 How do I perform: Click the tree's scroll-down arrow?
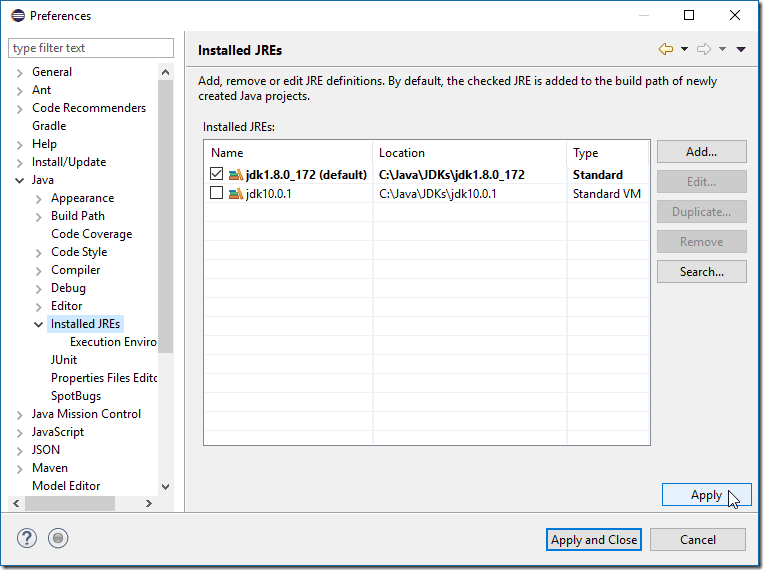click(x=165, y=486)
